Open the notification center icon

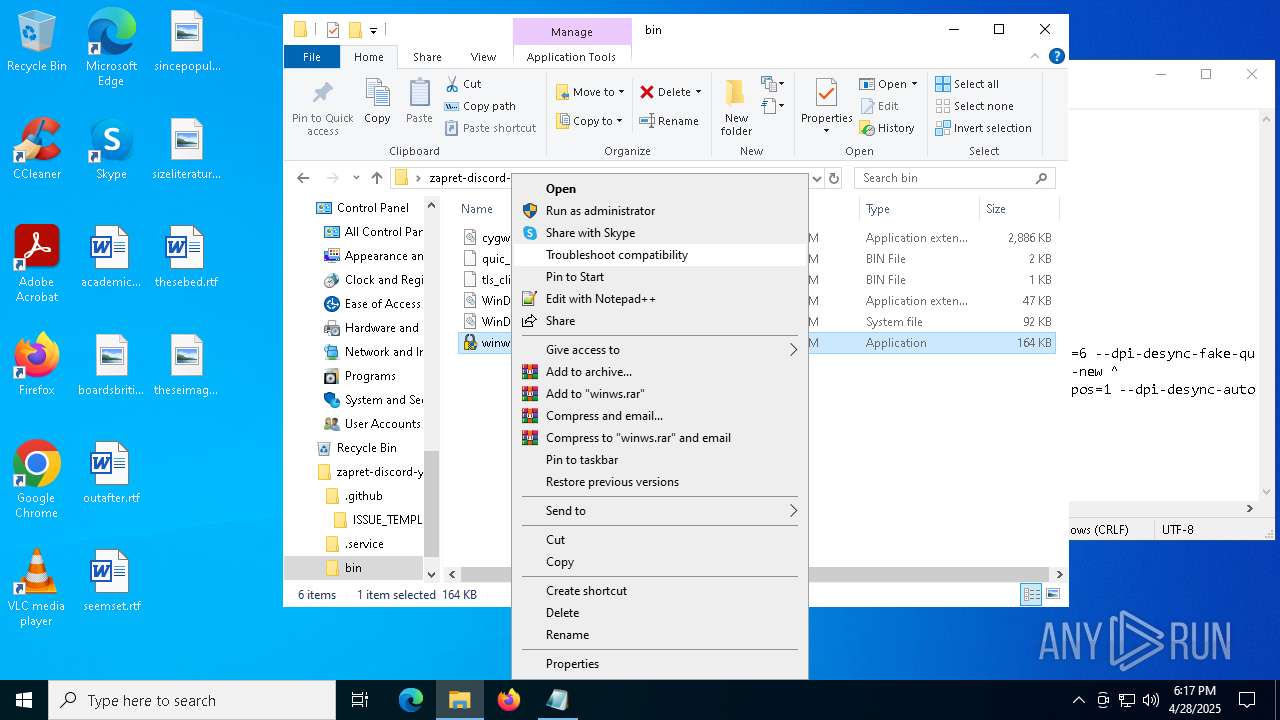[x=1247, y=700]
